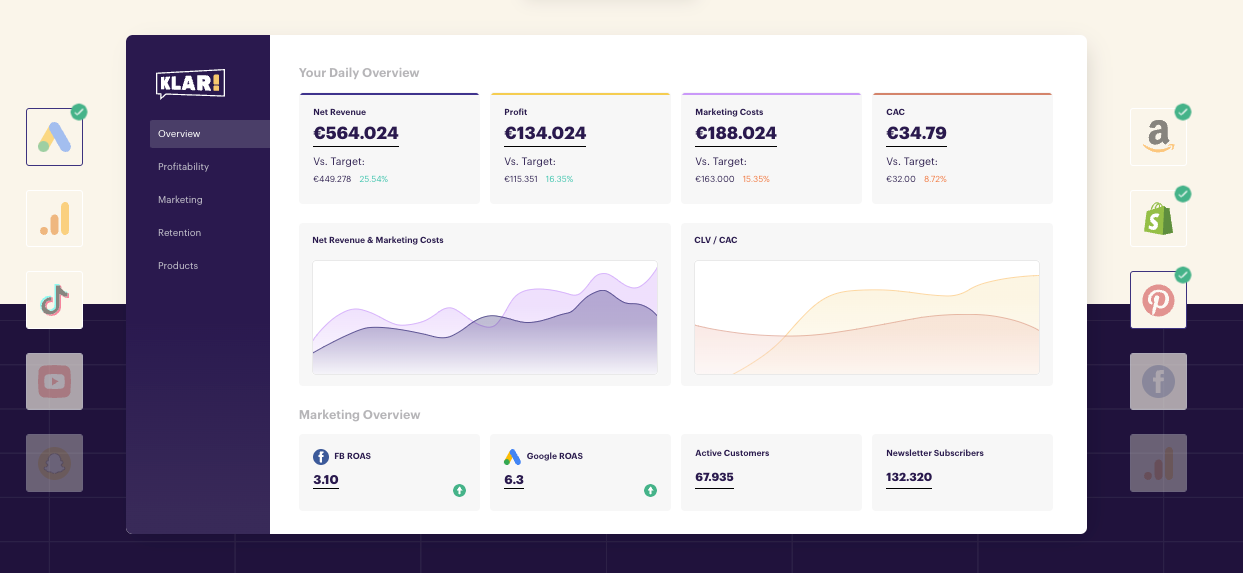Open the TikTok integration tile

(x=54, y=300)
